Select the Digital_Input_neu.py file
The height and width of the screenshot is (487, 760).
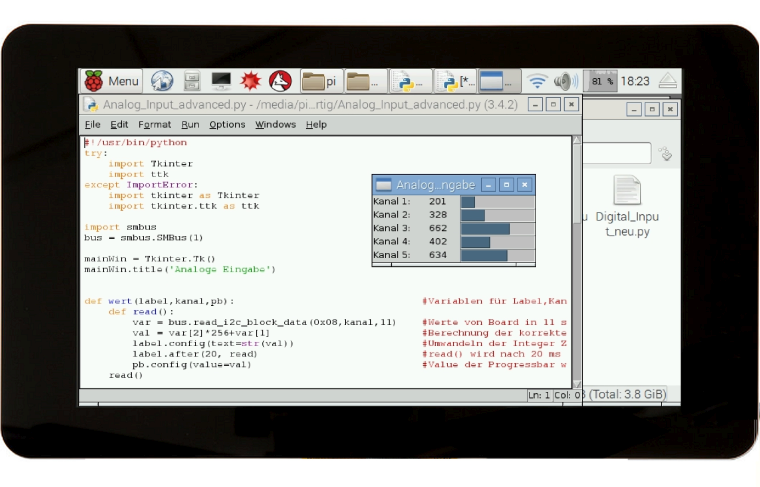(627, 206)
